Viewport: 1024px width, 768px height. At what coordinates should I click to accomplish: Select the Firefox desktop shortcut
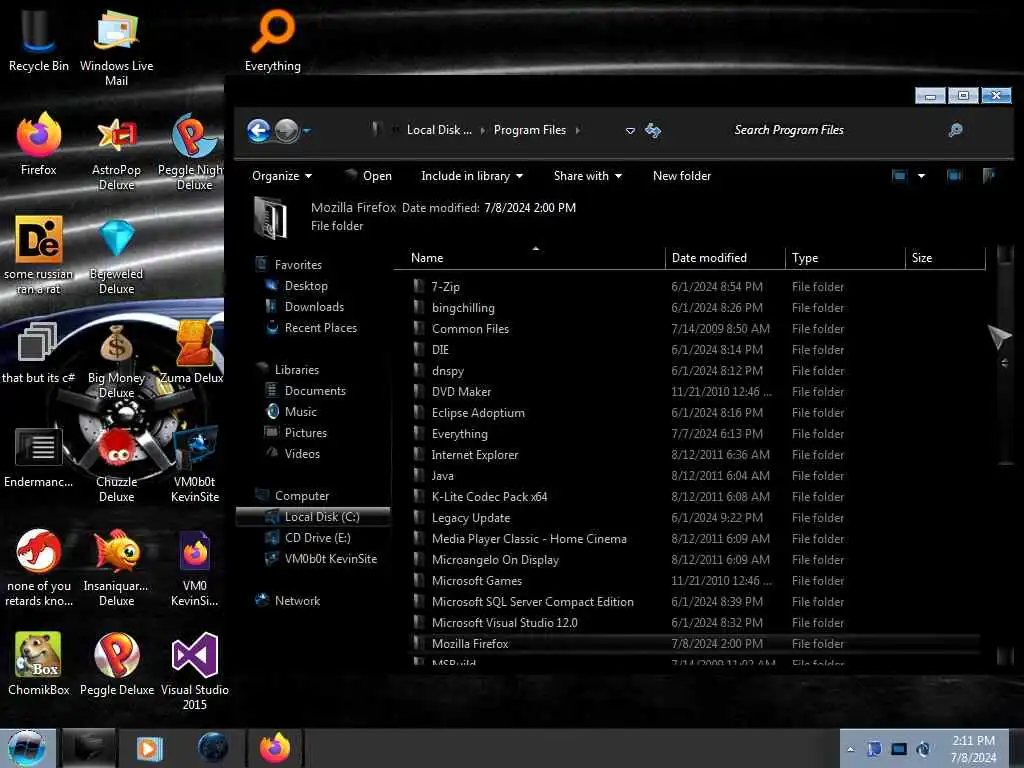[39, 144]
